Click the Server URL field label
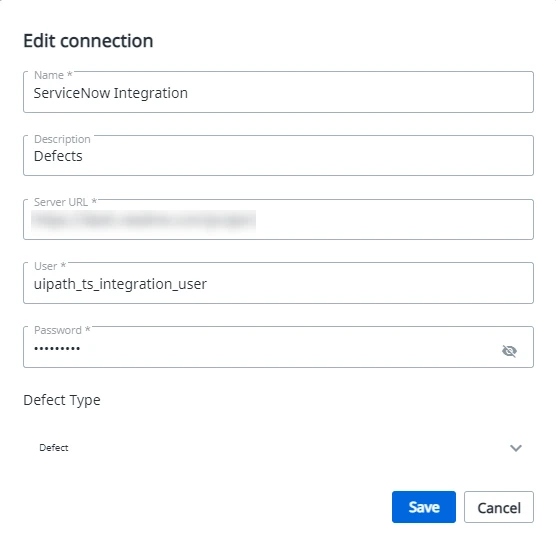556x545 pixels. click(65, 202)
